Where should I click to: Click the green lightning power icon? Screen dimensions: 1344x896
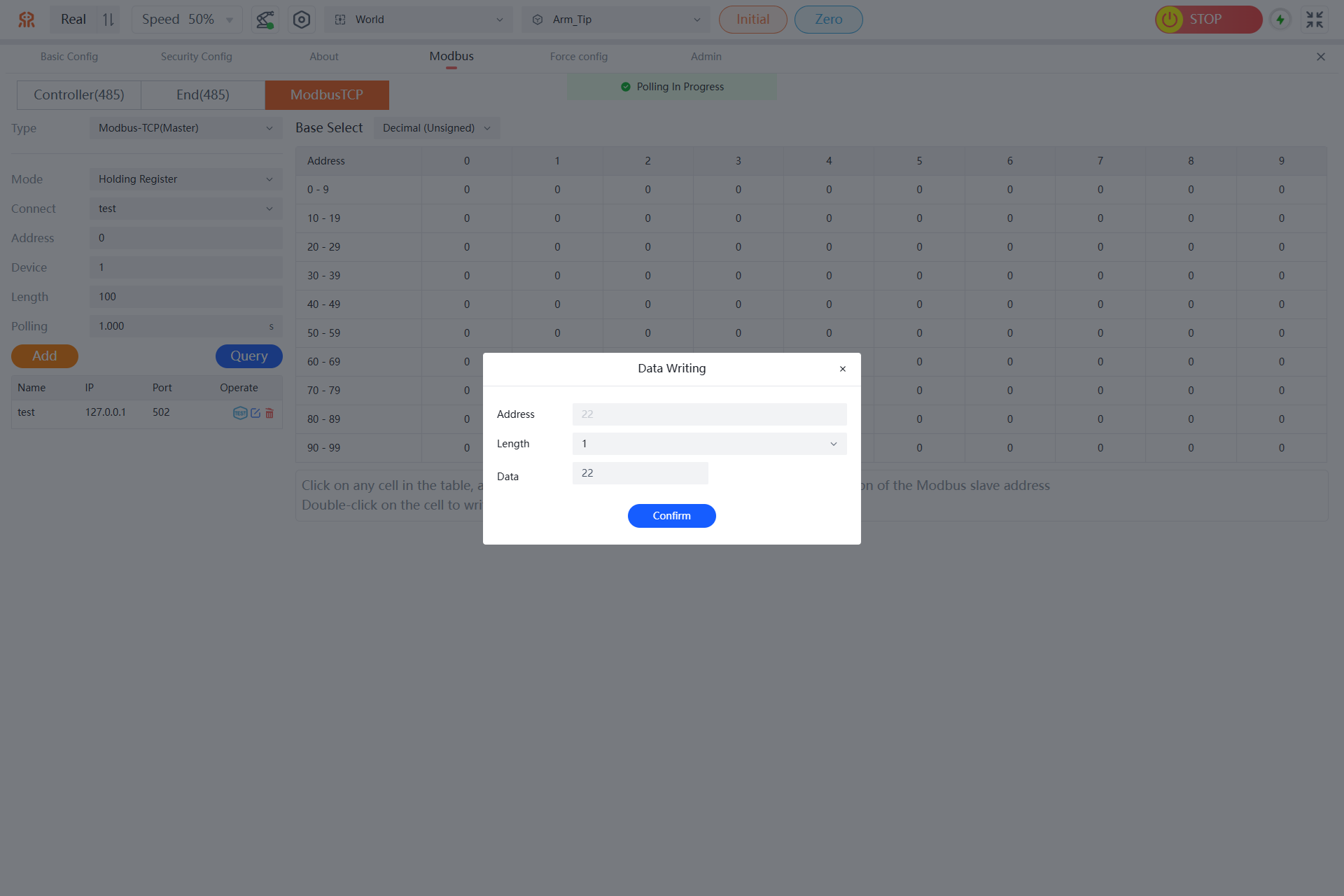coord(1280,20)
